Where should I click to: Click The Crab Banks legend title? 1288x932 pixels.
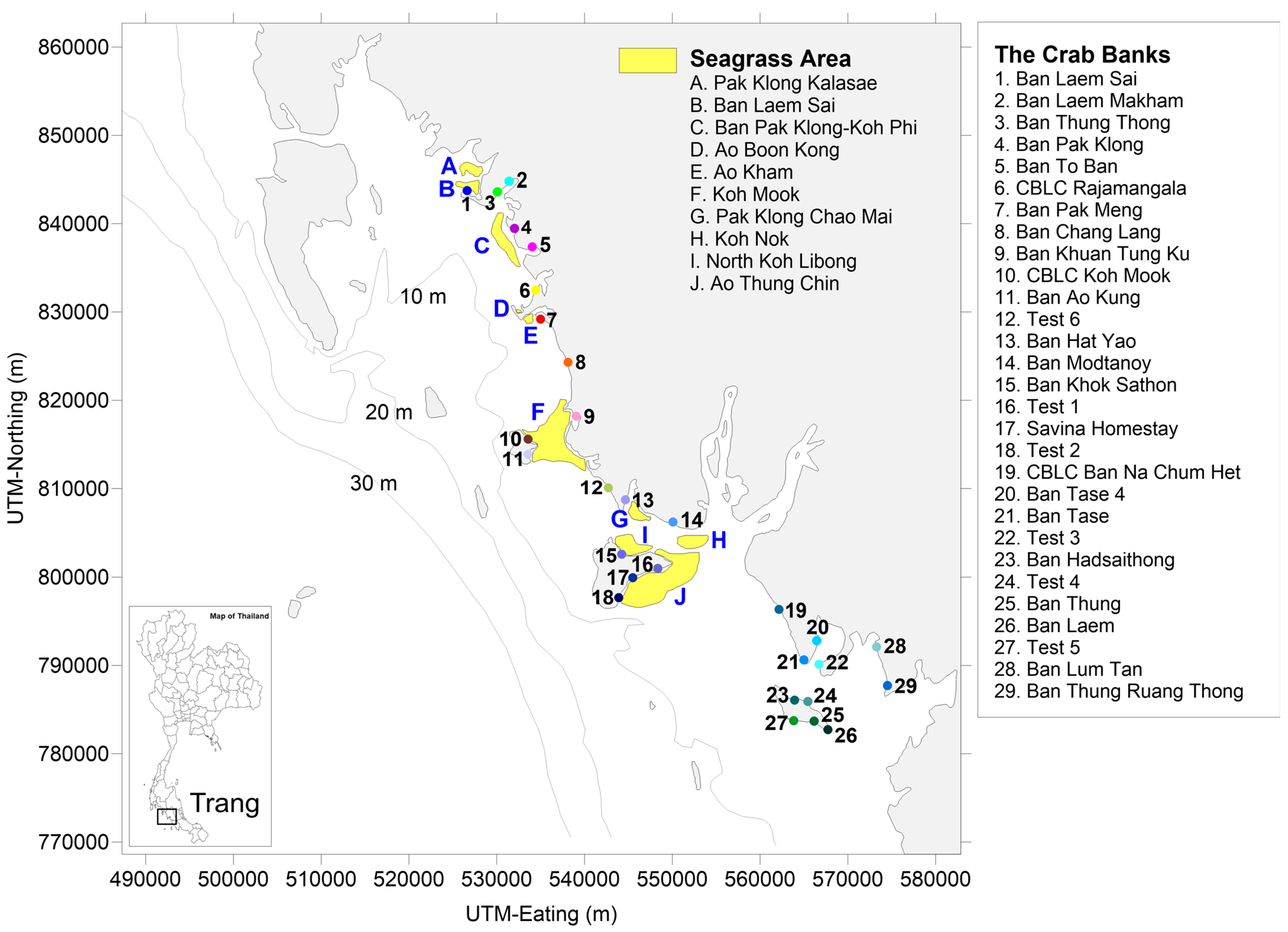(x=1082, y=55)
